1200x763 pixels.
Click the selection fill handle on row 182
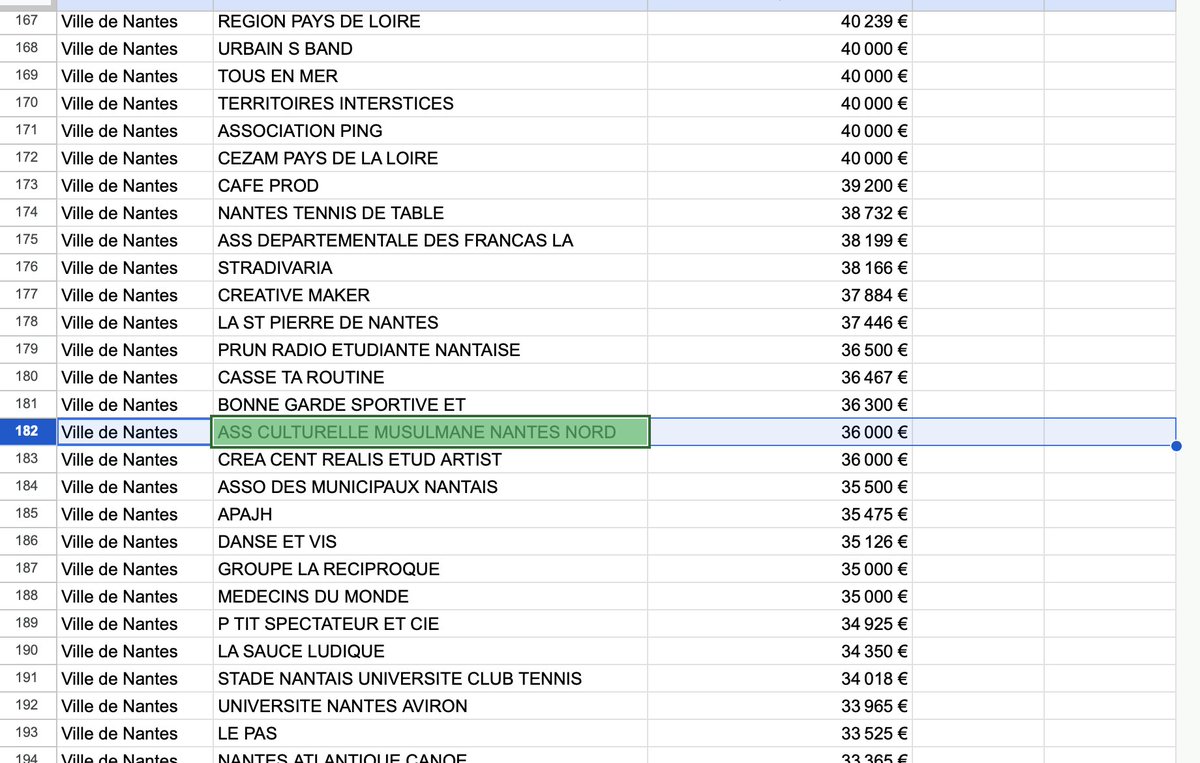click(1176, 446)
